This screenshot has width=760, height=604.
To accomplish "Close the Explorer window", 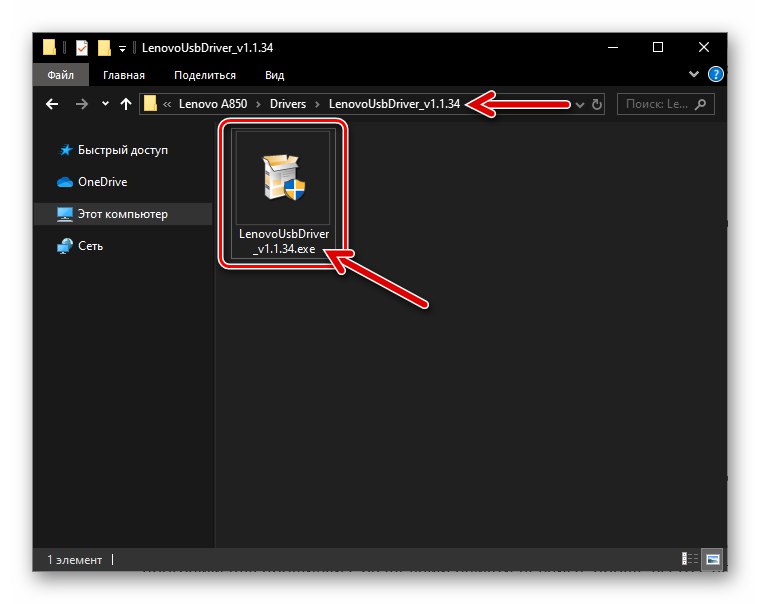I will point(704,48).
